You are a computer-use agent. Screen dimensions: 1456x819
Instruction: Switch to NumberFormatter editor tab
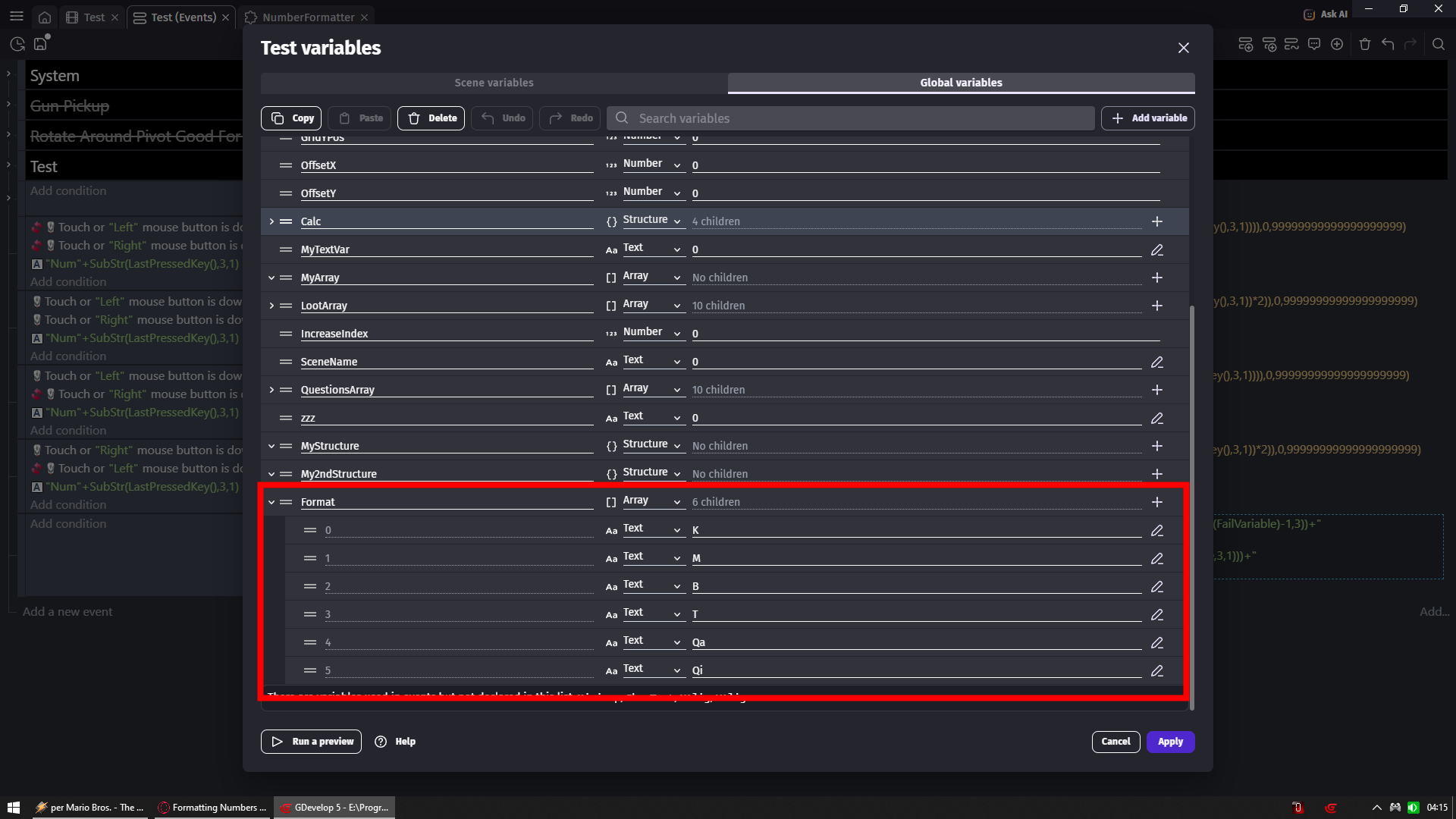[307, 17]
